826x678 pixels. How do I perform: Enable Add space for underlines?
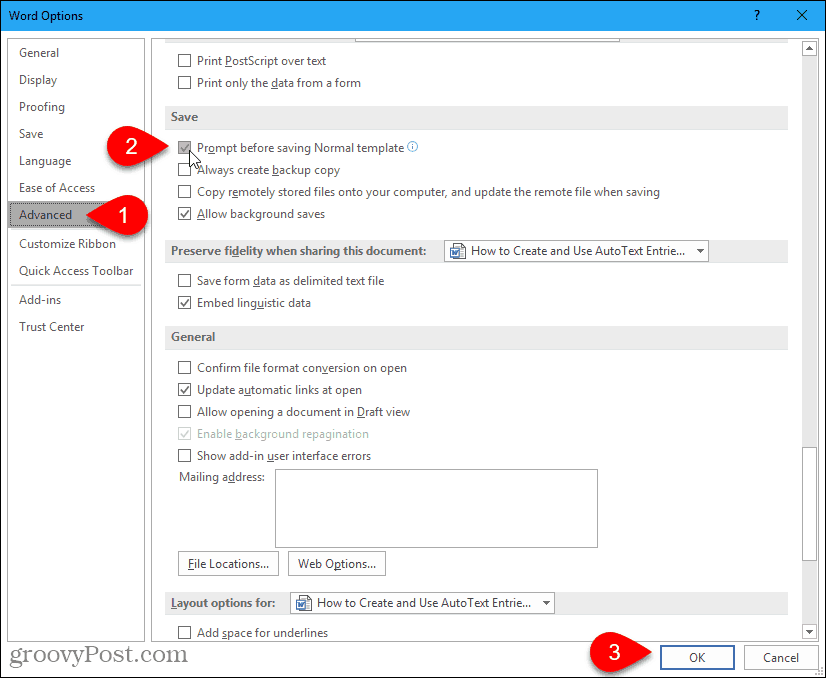point(184,632)
